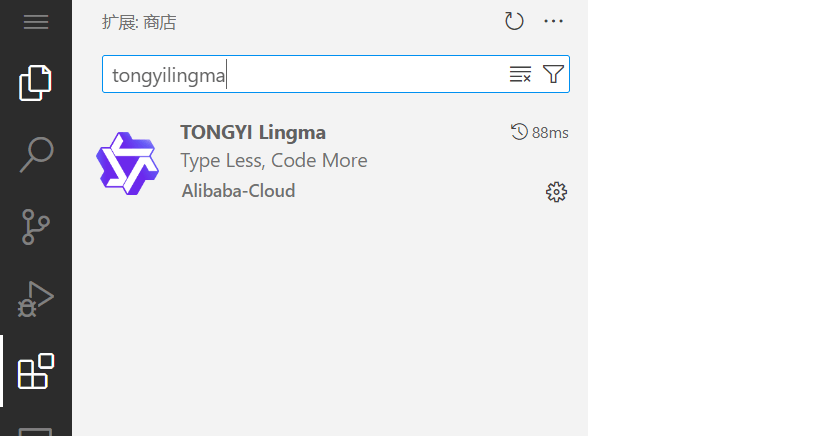The height and width of the screenshot is (436, 814).
Task: Click the 扩展: 商店 panel title
Action: [x=139, y=22]
